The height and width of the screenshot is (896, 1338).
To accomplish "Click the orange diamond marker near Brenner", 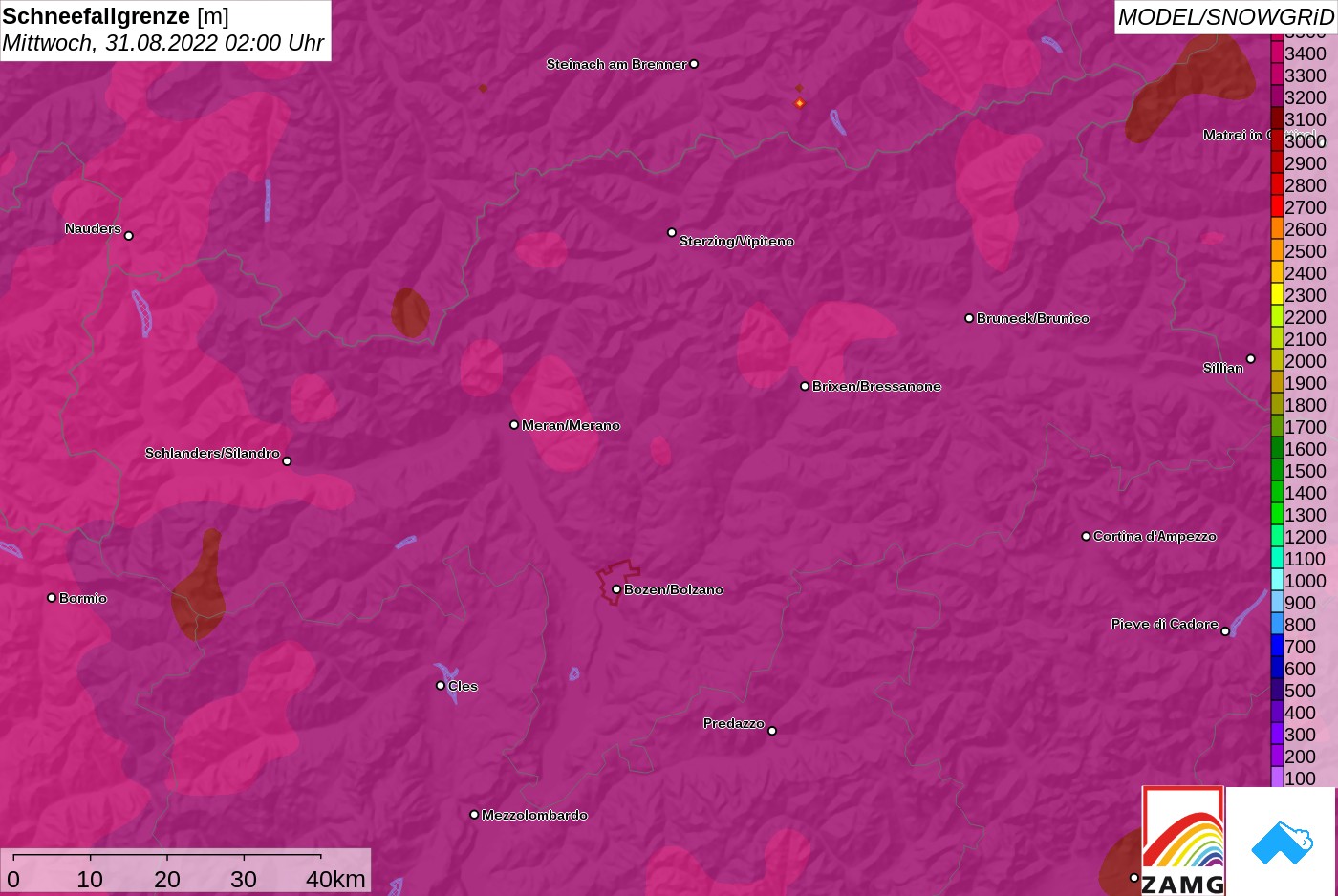I will tap(800, 103).
